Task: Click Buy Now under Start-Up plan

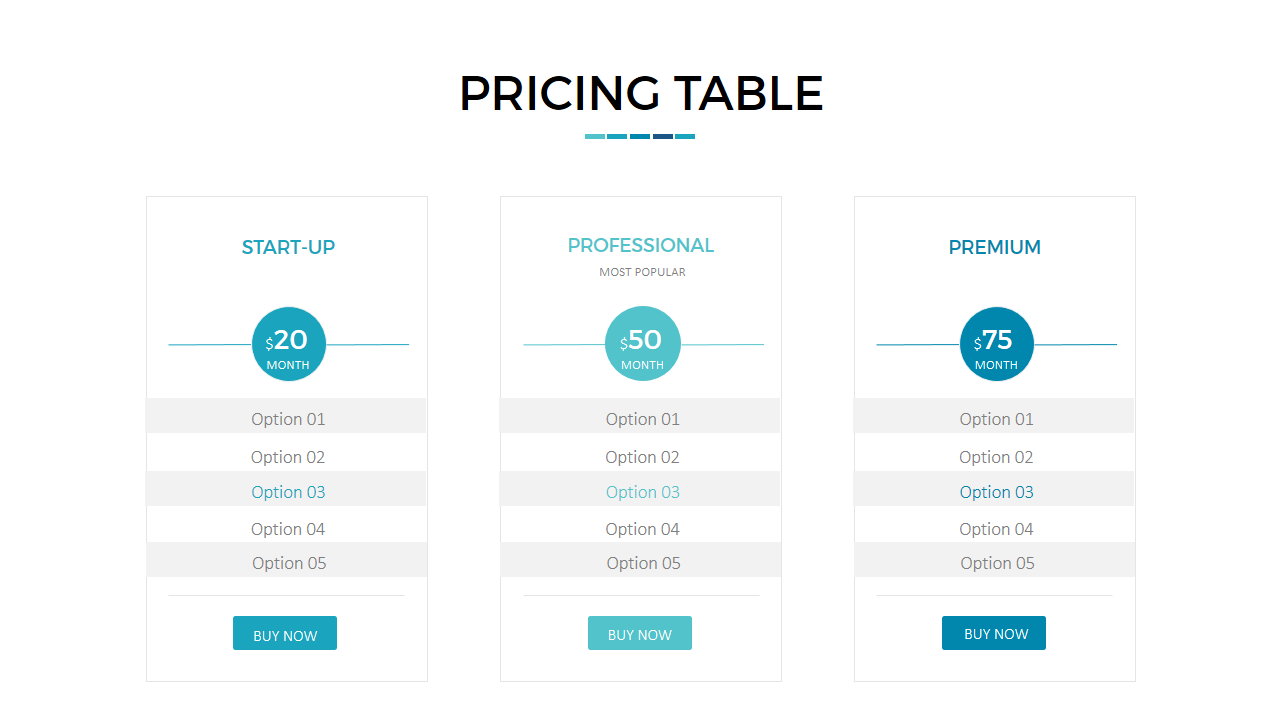Action: pyautogui.click(x=285, y=634)
